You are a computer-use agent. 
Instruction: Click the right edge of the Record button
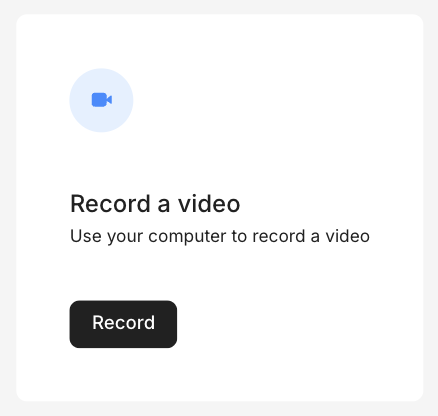[x=176, y=324]
